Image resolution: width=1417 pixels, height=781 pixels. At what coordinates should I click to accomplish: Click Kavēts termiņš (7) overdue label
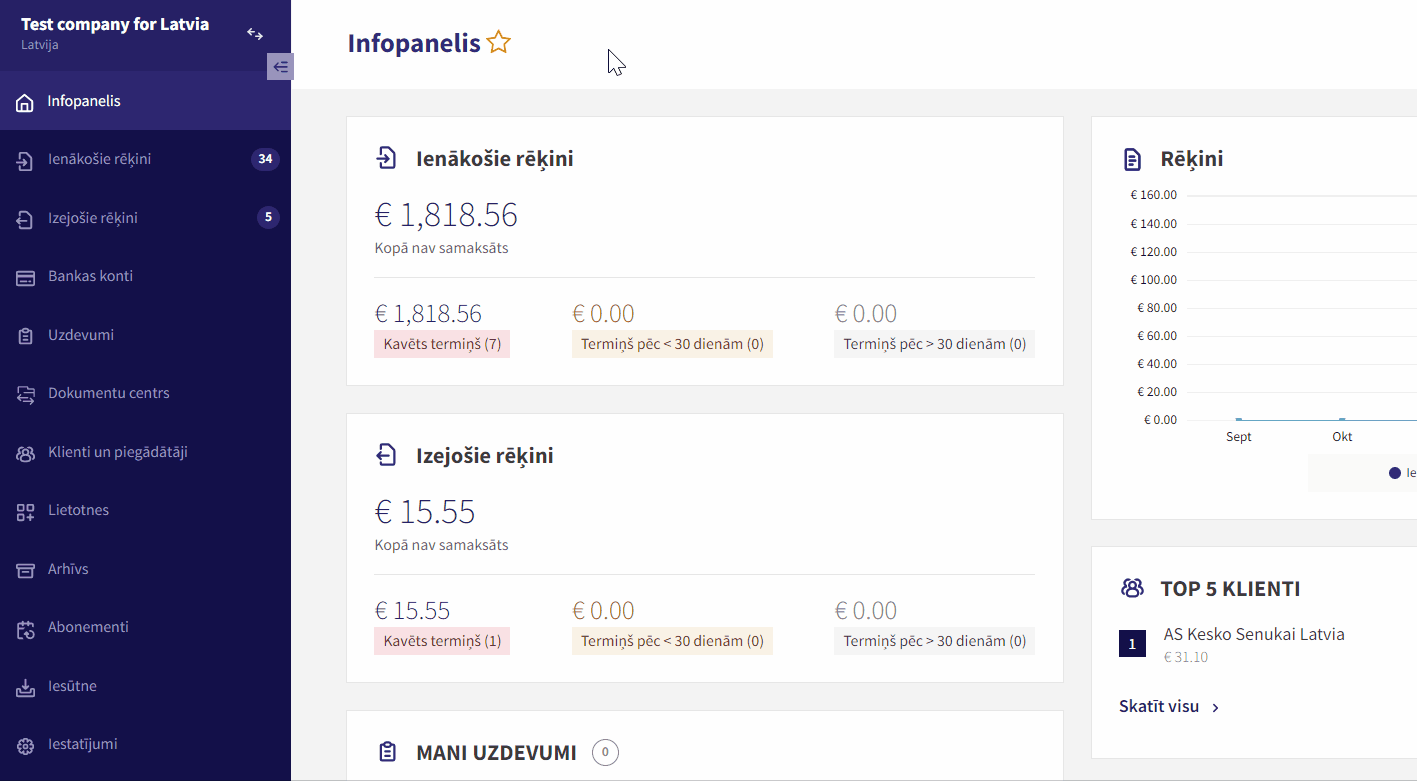coord(442,344)
